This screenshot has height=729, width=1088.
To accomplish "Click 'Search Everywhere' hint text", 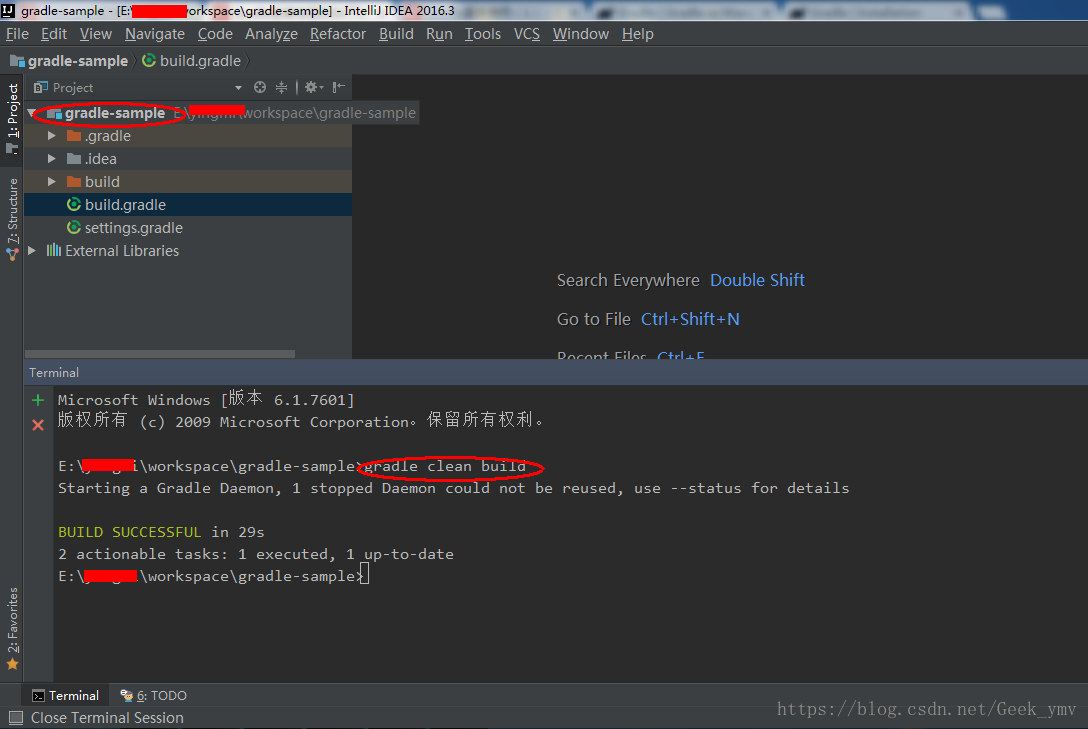I will 628,280.
